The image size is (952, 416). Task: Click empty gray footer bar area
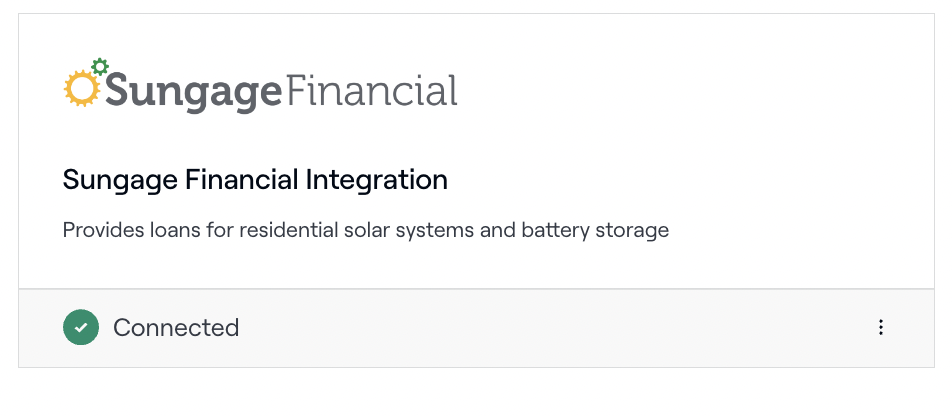coord(546,328)
